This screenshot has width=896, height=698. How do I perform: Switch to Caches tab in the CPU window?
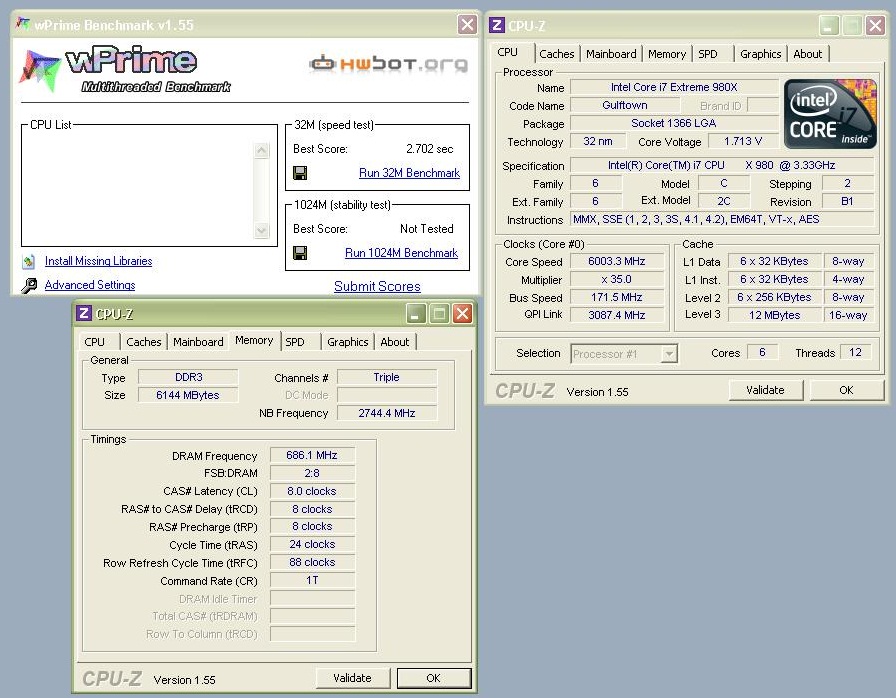coord(557,54)
